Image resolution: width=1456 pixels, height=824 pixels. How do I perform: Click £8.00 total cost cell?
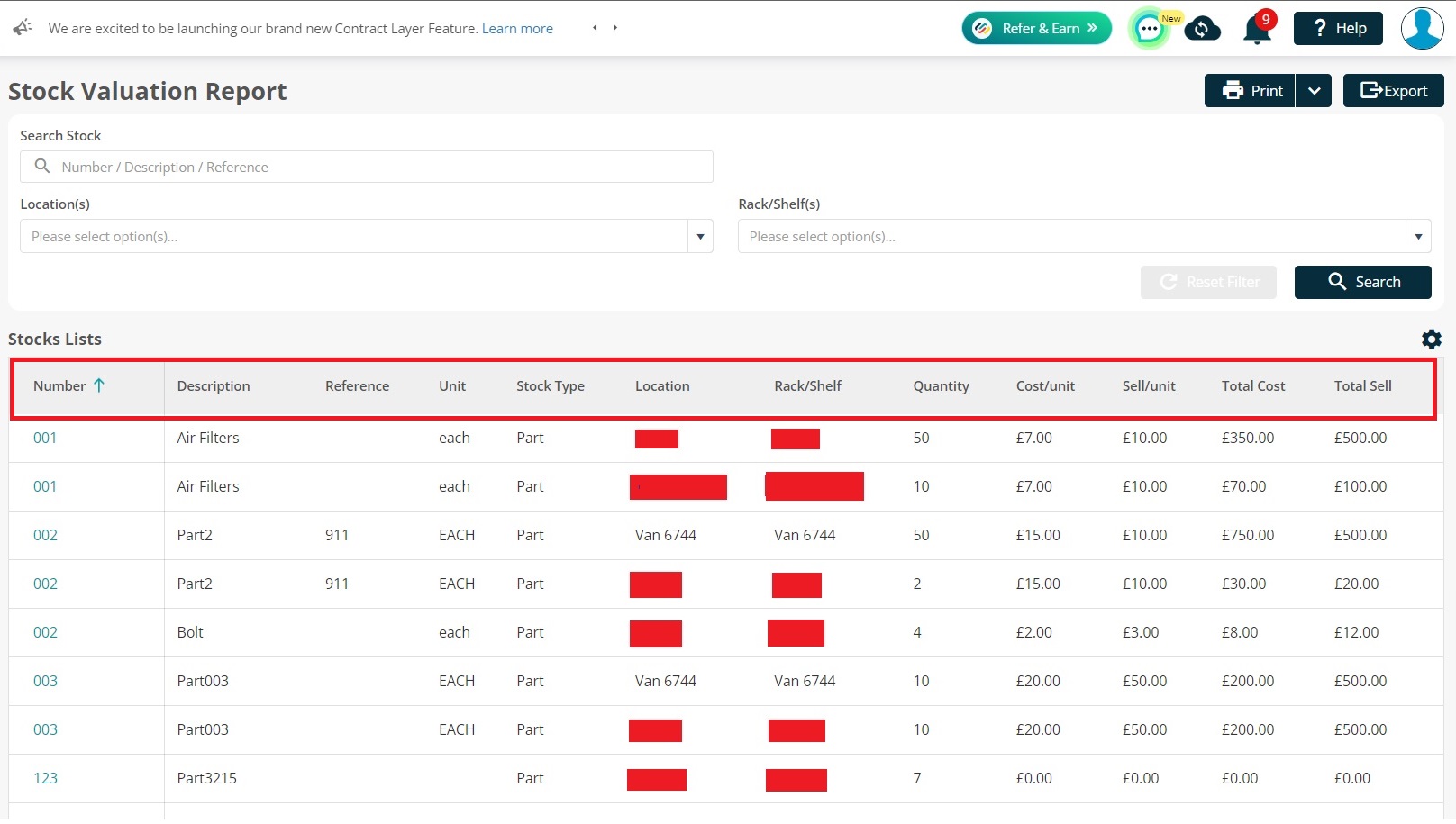1240,632
